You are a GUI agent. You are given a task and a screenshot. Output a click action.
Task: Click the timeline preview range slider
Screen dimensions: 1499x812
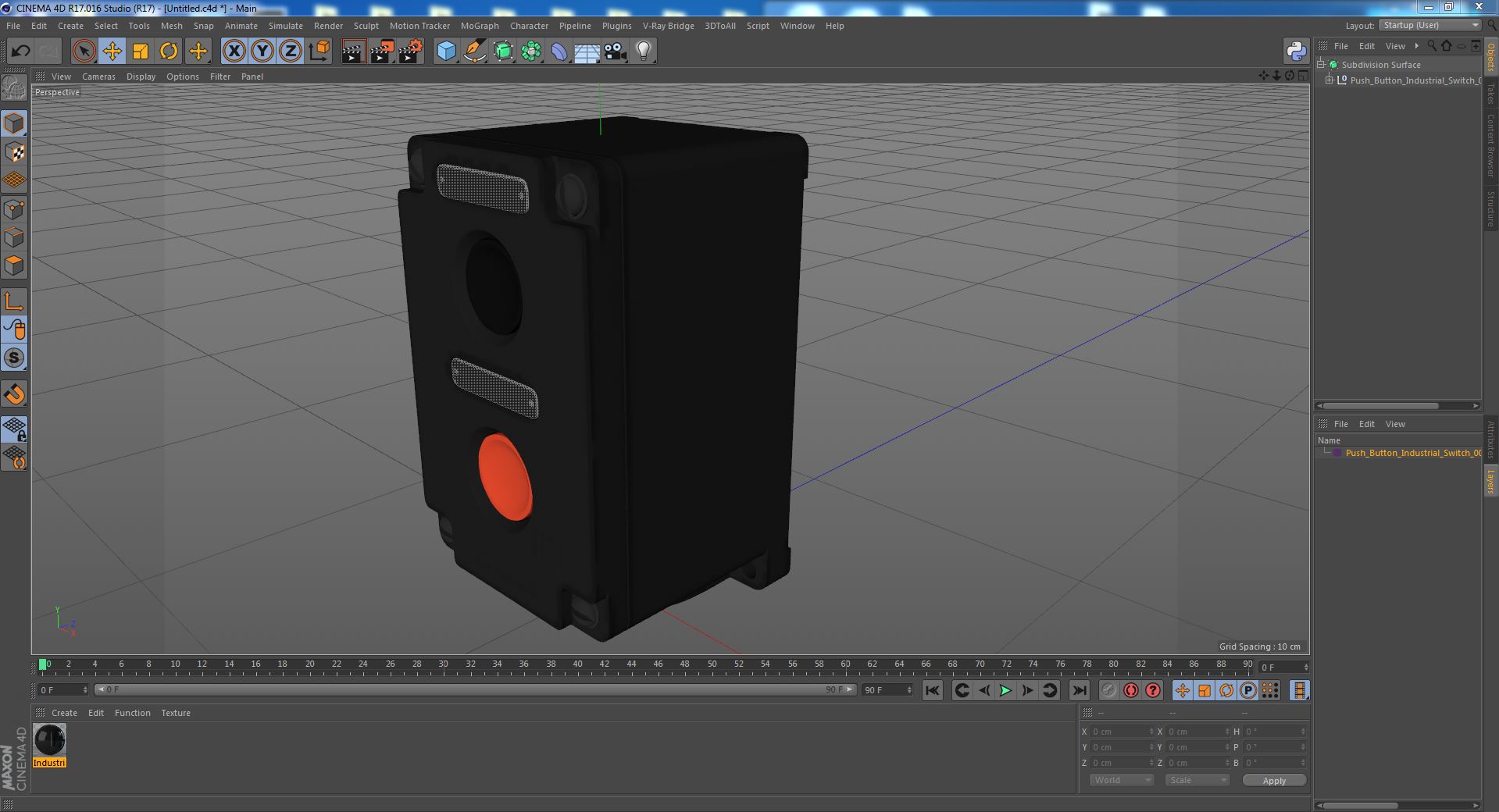(475, 689)
